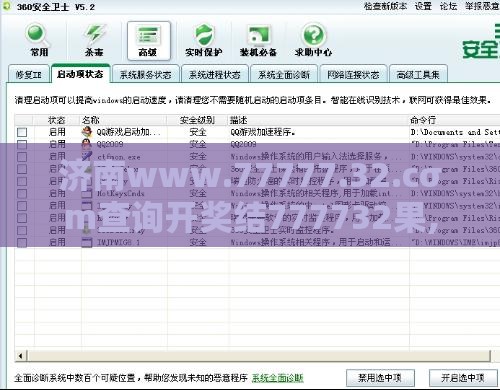Open the green 系统全面诊断 link at the bottom
This screenshot has height=390, width=500.
(277, 378)
